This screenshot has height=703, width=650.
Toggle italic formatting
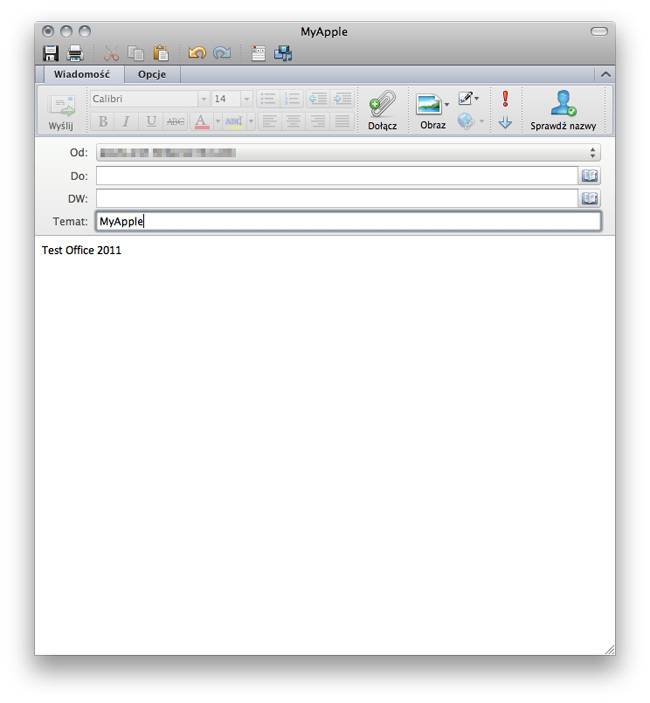pos(126,121)
